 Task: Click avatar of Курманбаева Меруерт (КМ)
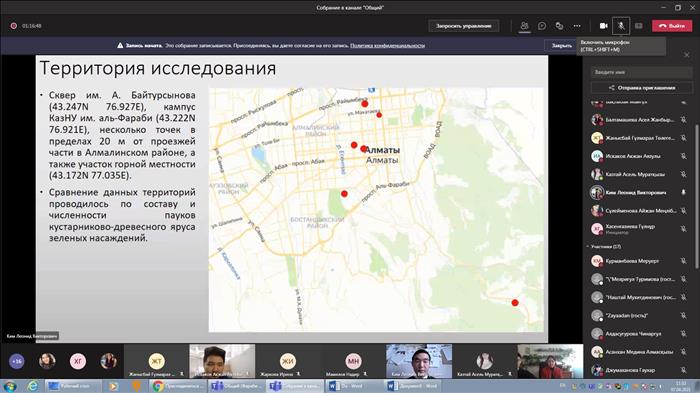coord(597,261)
